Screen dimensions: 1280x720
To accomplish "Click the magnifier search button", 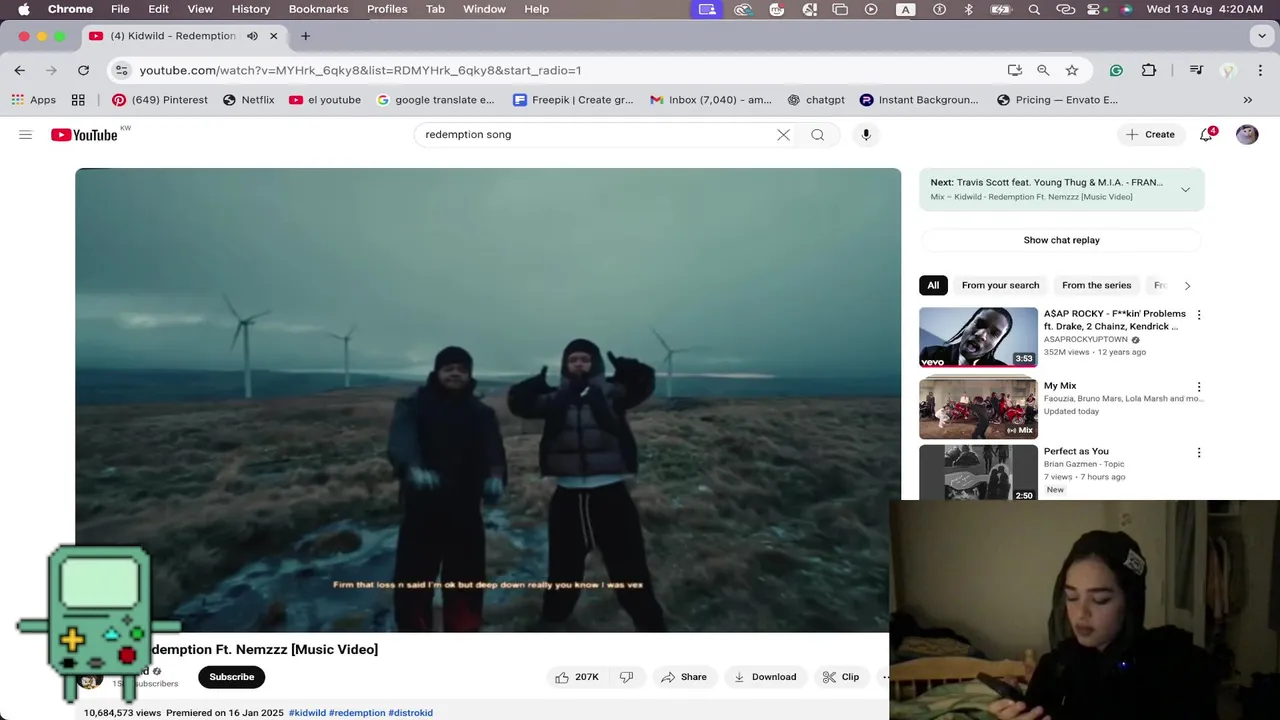I will [x=818, y=135].
